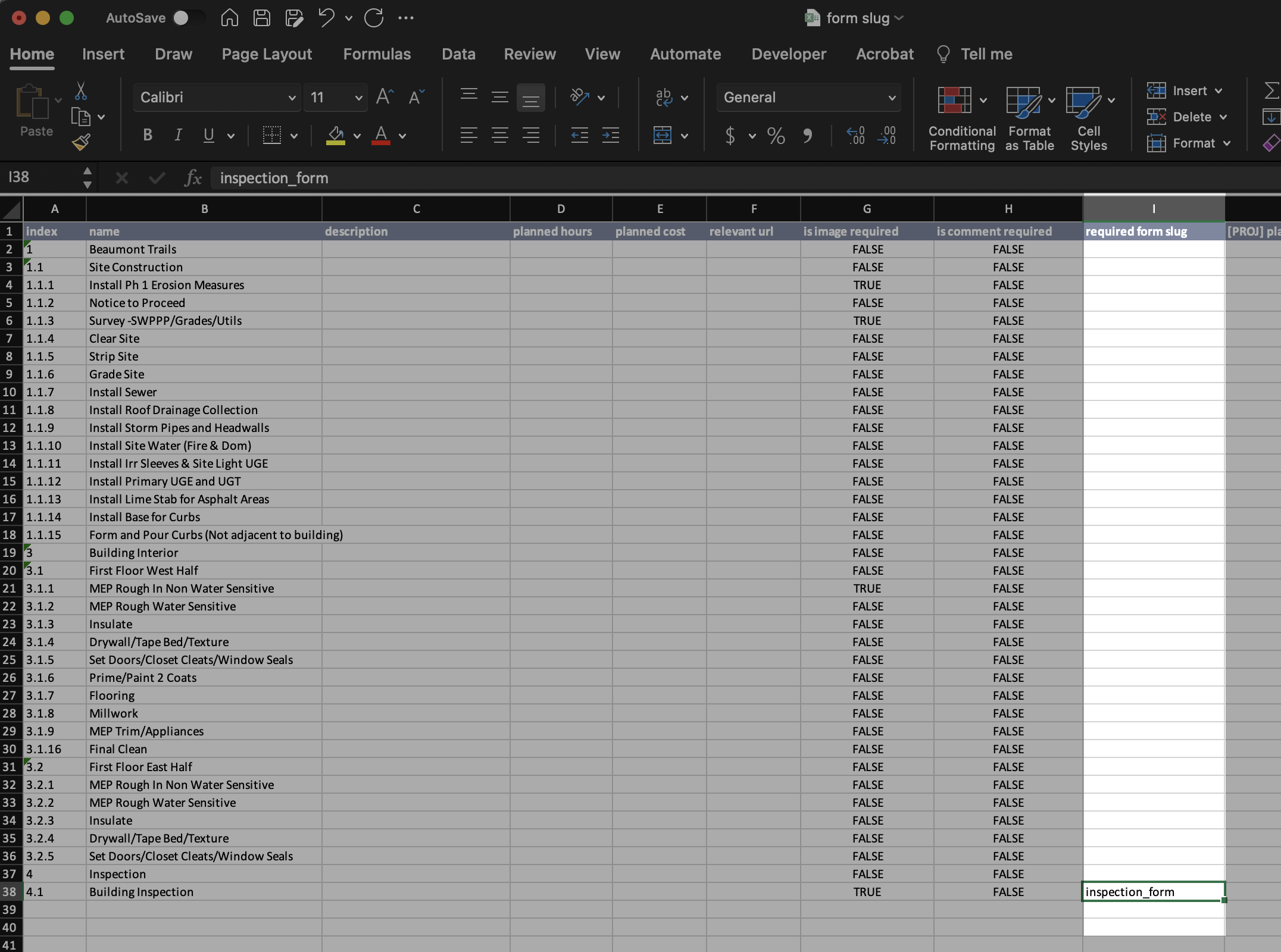The image size is (1281, 952).
Task: Click the formula bar text inspection_form
Action: (274, 178)
